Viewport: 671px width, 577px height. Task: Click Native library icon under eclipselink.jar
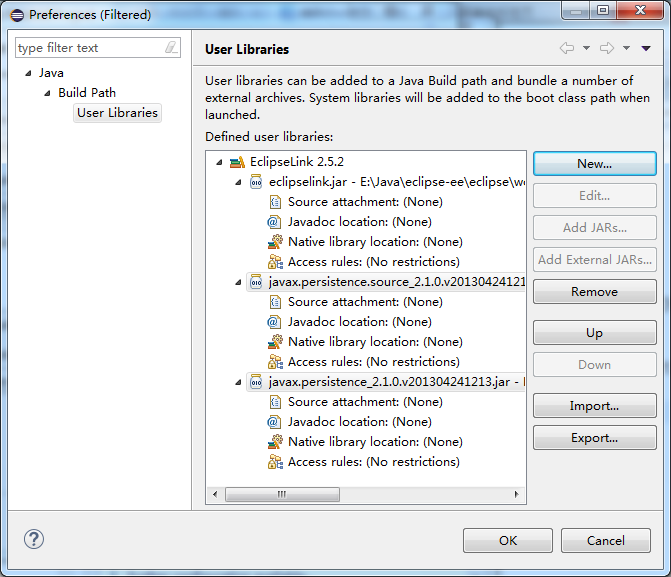click(x=275, y=242)
